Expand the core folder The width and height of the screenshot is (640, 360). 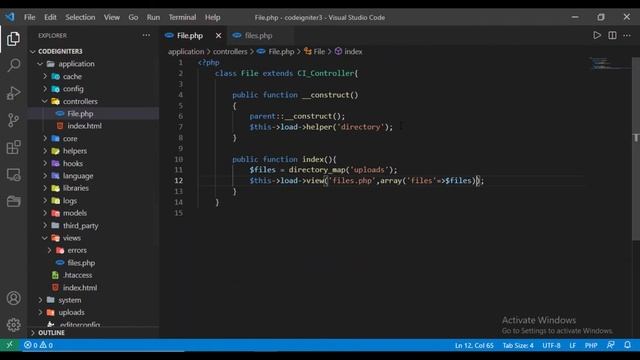pos(93,138)
